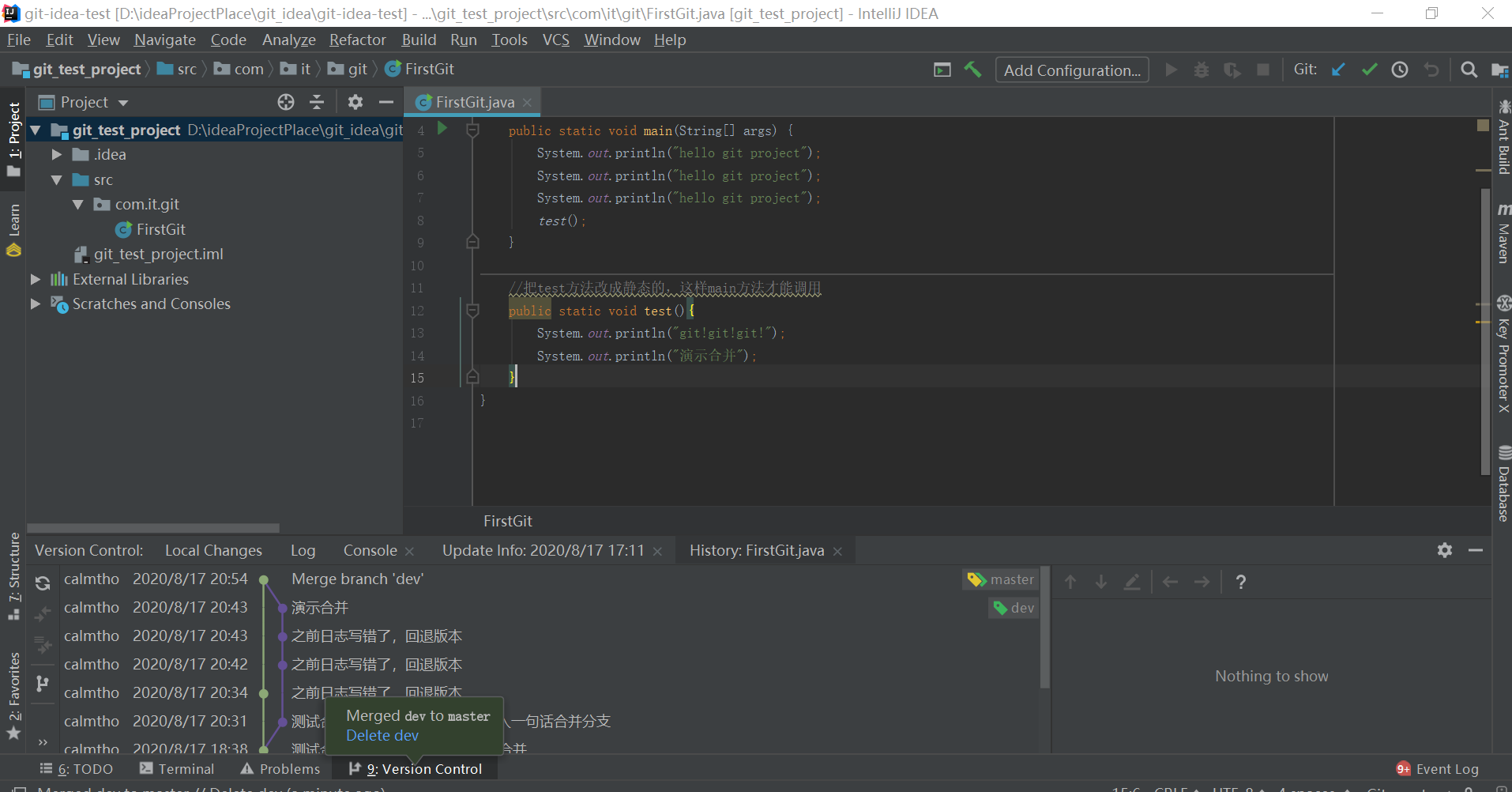Click the Delete dev link

pos(382,735)
